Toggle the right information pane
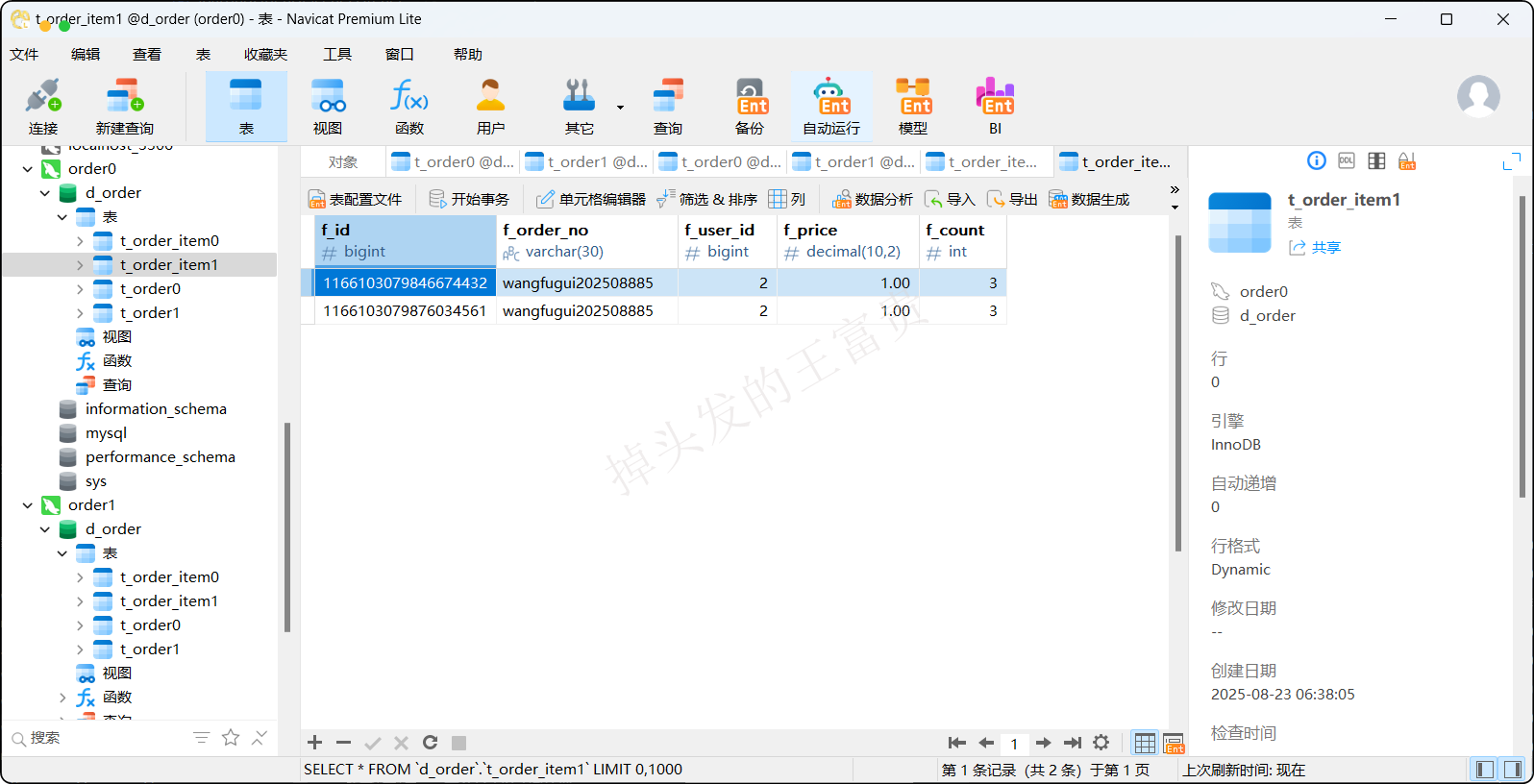Viewport: 1534px width, 784px height. click(x=1513, y=770)
